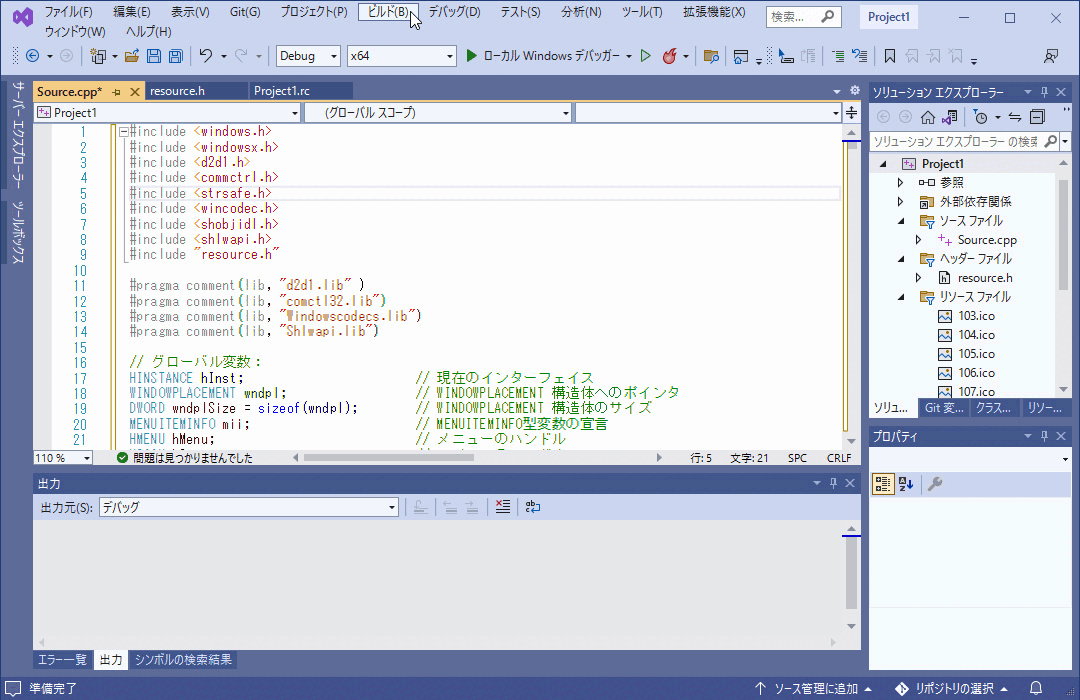
Task: Click ソース管理に追加 in the status bar
Action: [x=815, y=687]
